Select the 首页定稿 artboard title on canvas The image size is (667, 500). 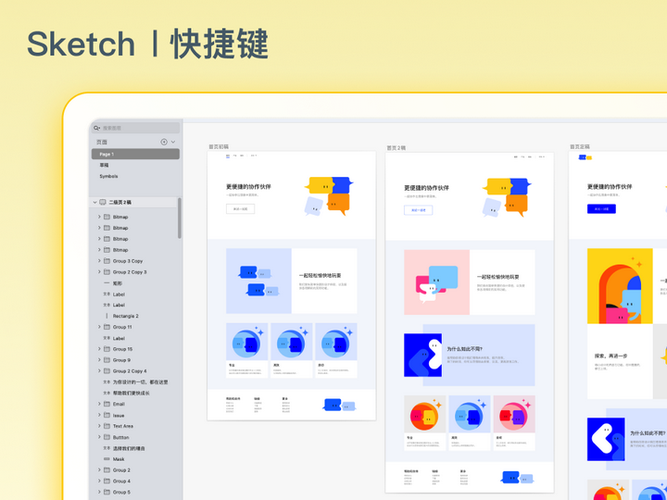click(x=580, y=147)
